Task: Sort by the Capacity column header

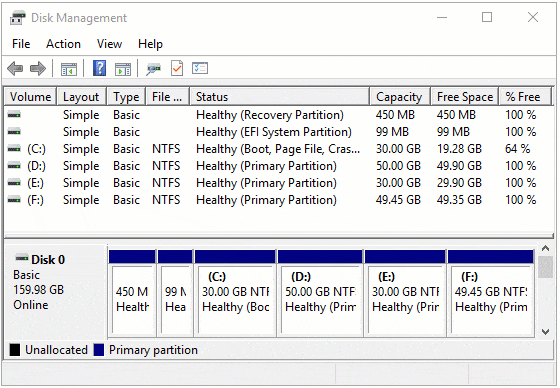Action: 400,96
